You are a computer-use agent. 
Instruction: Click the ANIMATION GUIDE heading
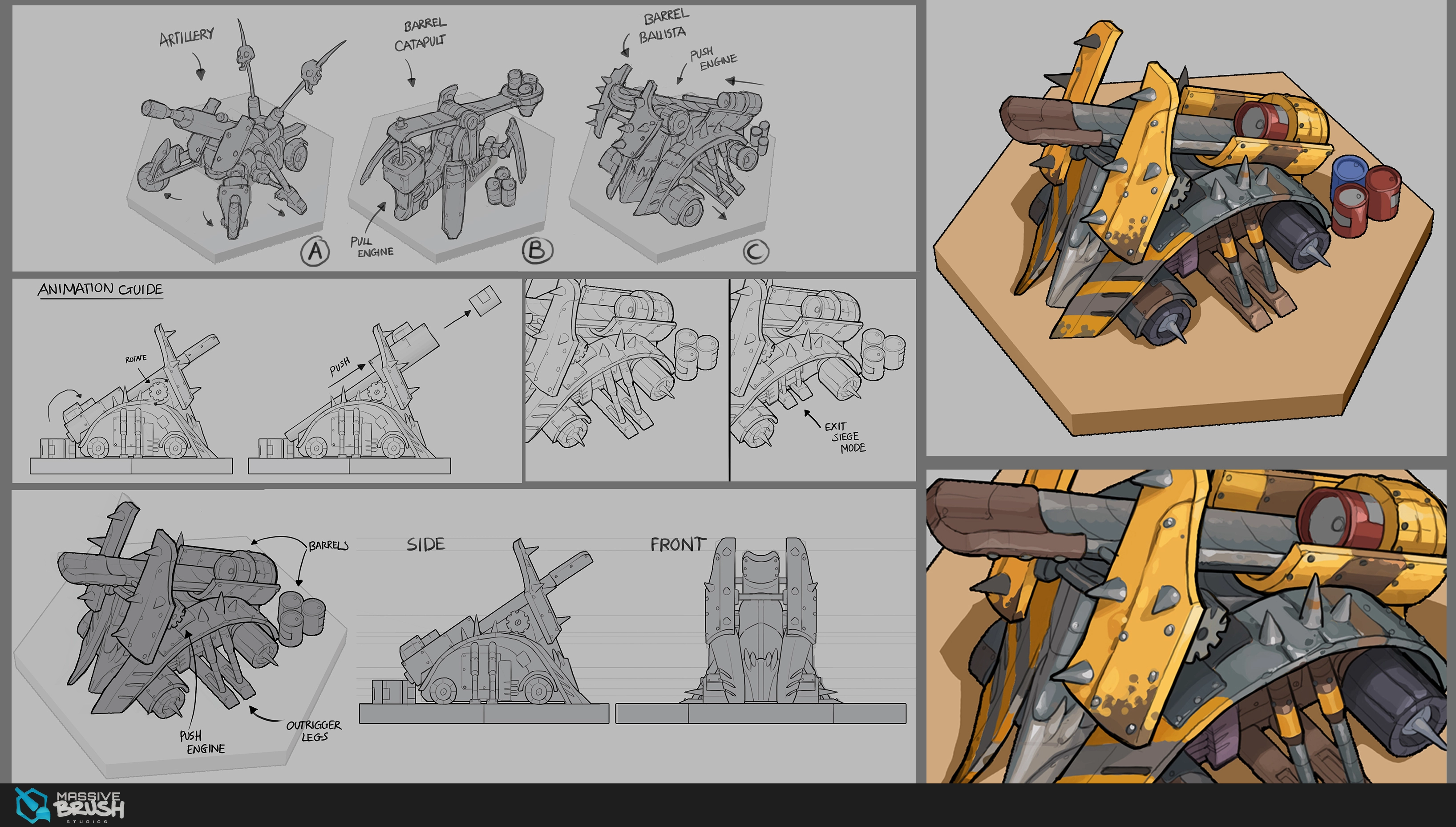pyautogui.click(x=101, y=289)
